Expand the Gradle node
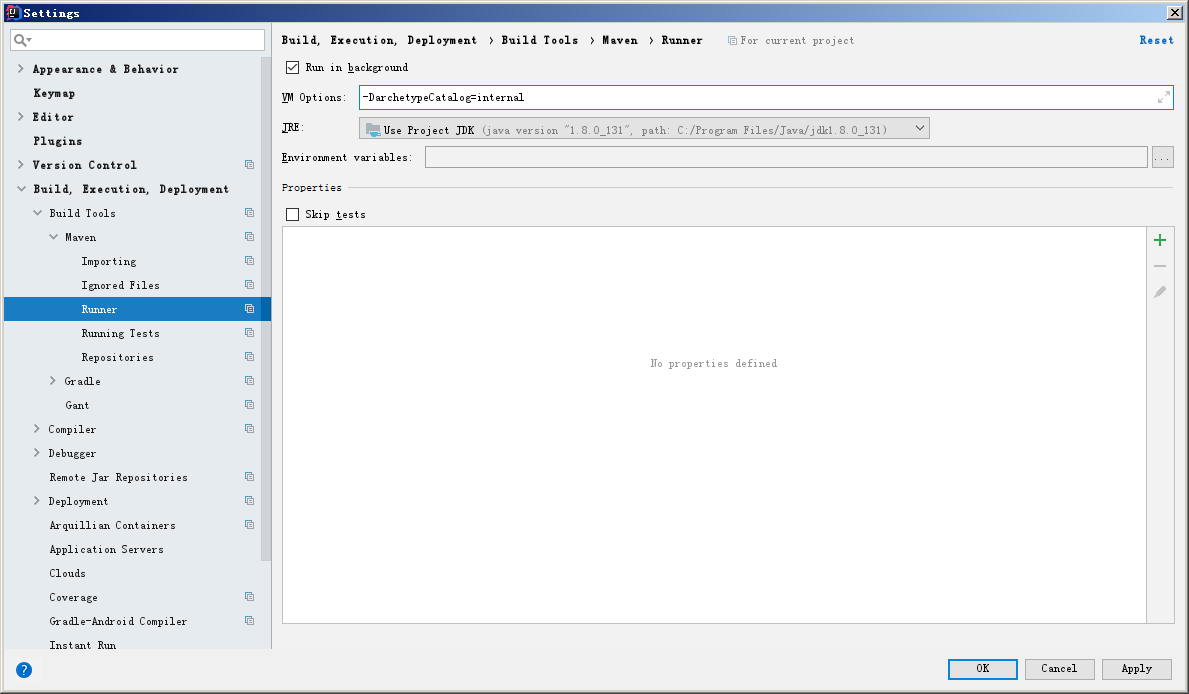This screenshot has width=1189, height=694. (x=53, y=381)
